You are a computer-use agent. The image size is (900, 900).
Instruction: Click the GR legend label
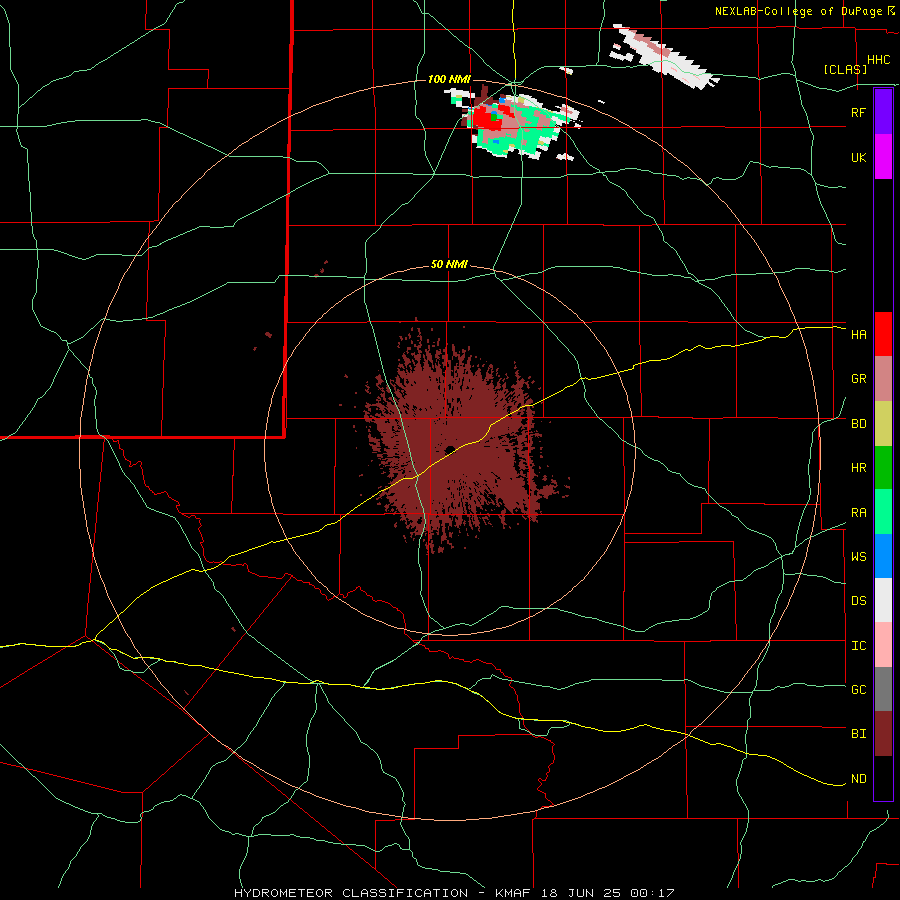pos(858,379)
